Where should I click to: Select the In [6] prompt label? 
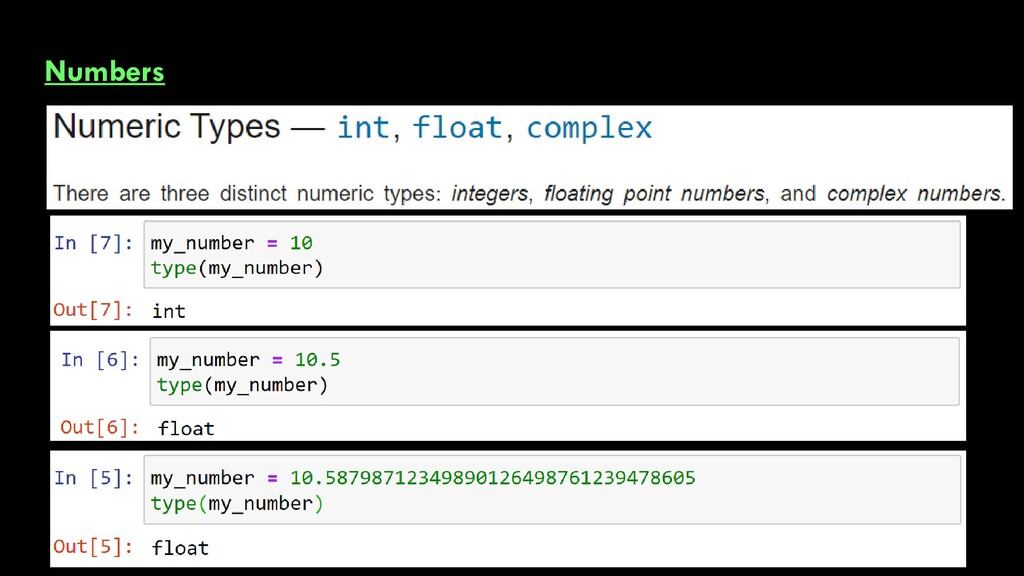pos(100,360)
